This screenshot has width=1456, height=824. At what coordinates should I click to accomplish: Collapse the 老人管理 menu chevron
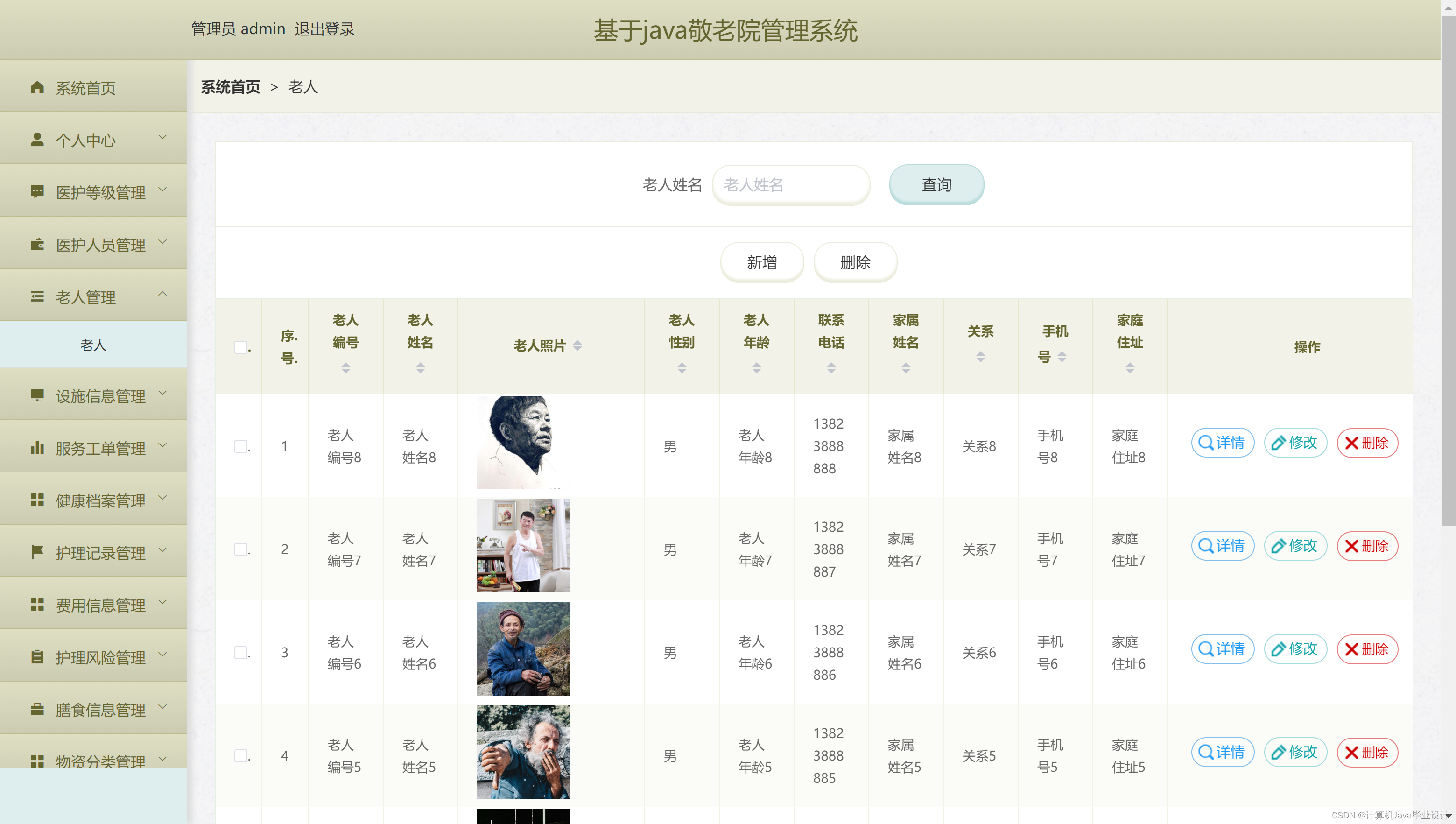[162, 294]
